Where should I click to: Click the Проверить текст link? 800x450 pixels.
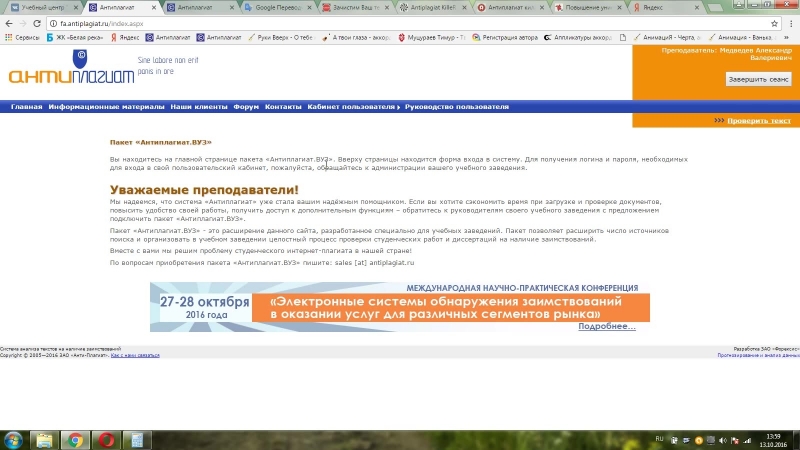point(759,120)
